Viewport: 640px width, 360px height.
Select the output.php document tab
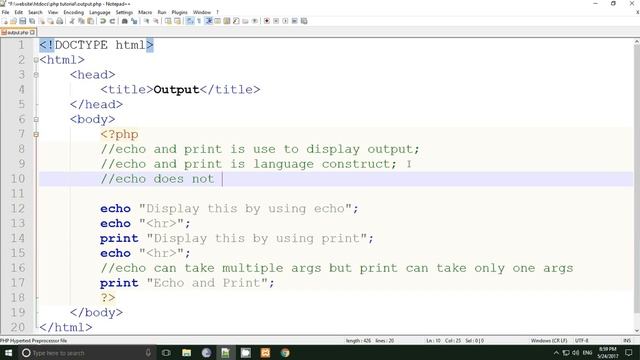click(x=18, y=32)
